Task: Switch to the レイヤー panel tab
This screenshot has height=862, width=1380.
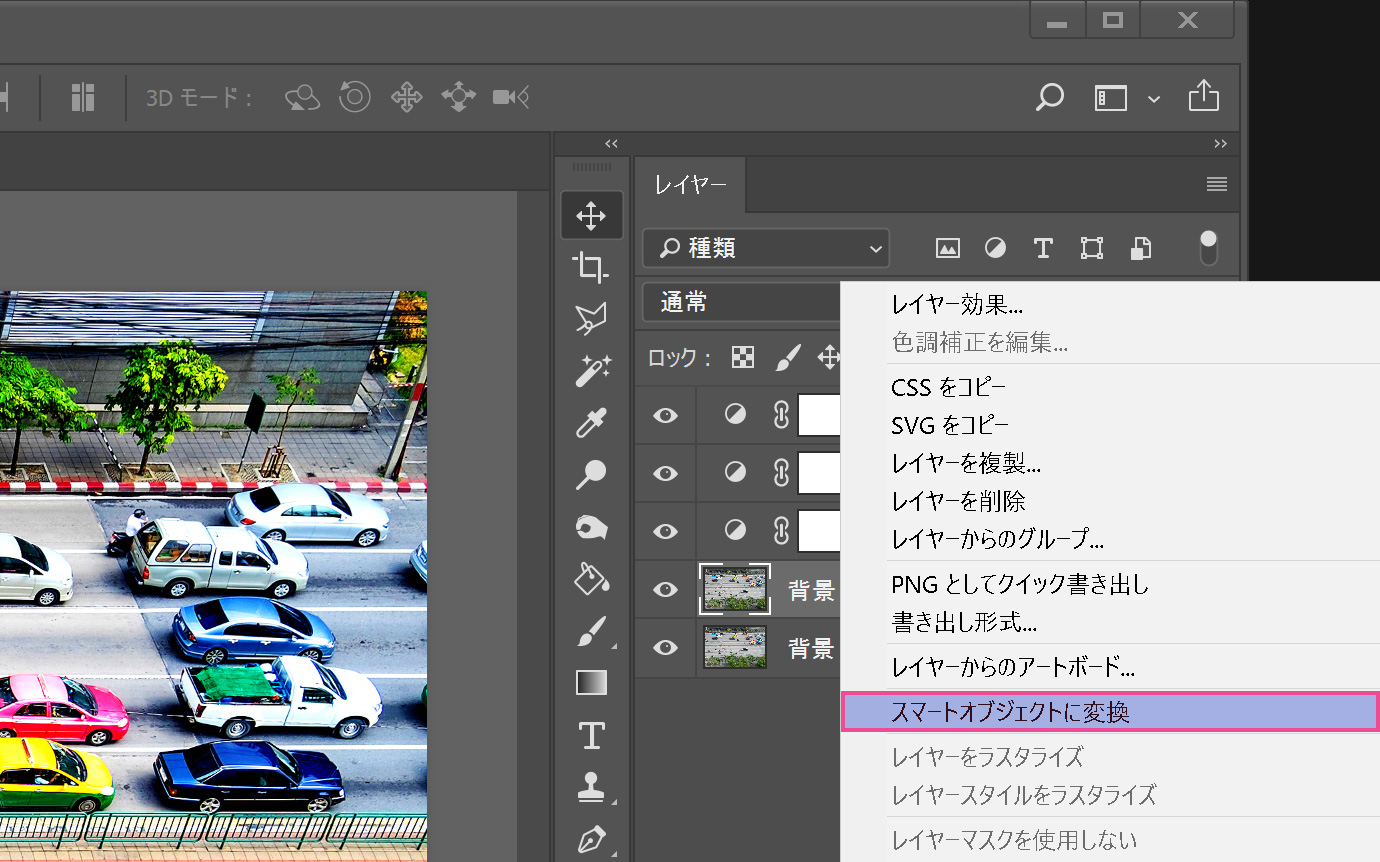Action: (690, 185)
